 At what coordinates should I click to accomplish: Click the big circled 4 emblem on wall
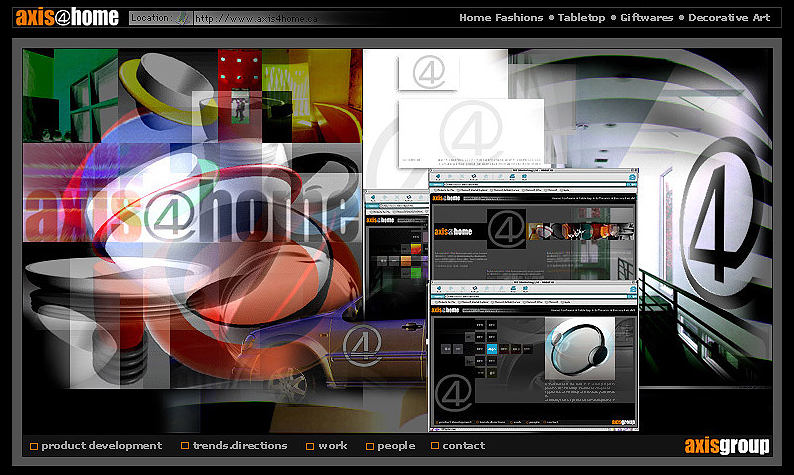pos(722,223)
